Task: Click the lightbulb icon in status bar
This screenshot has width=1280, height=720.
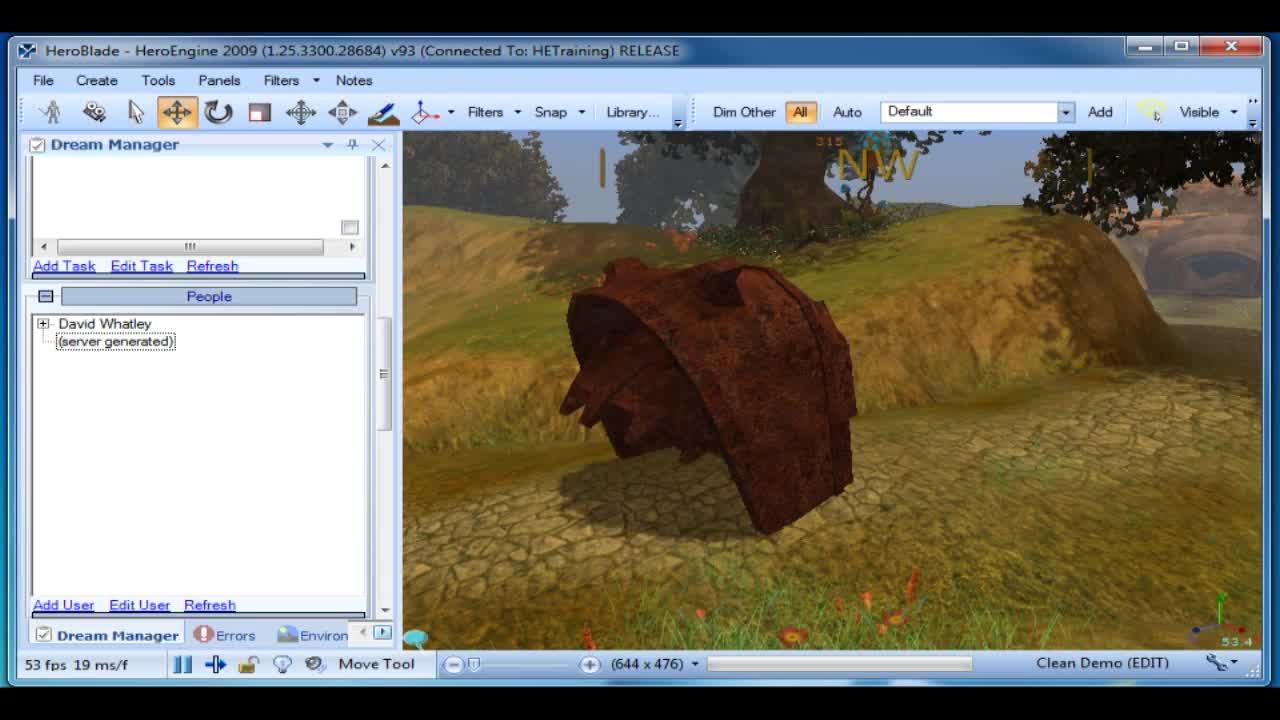Action: [x=282, y=664]
